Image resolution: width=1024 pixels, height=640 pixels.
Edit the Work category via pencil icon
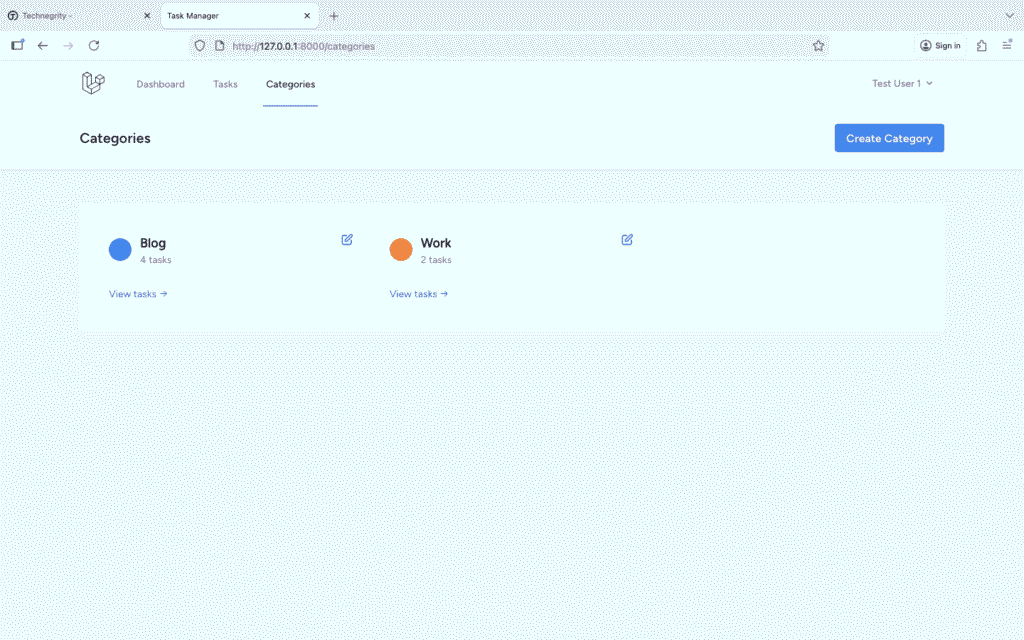[x=627, y=240]
